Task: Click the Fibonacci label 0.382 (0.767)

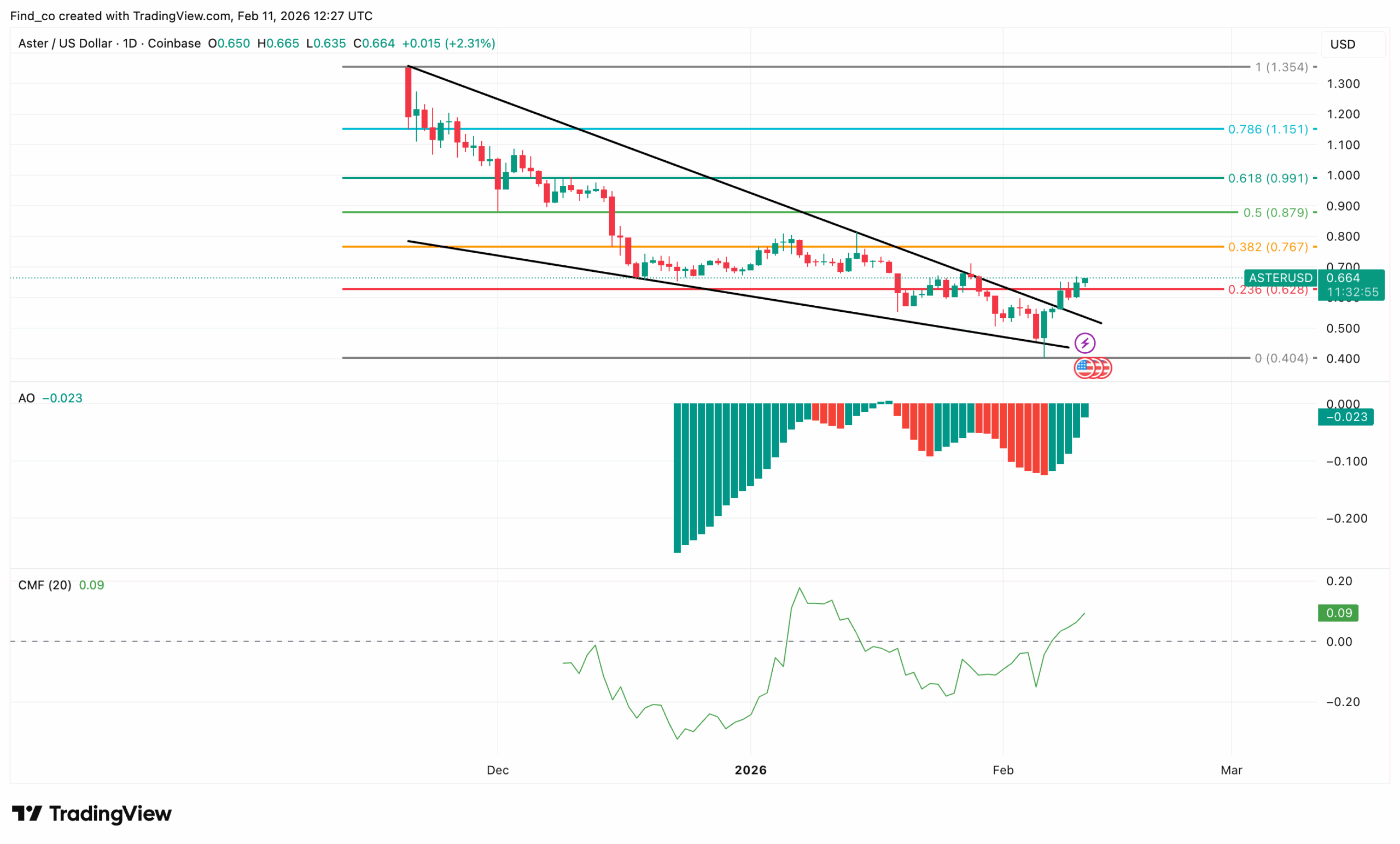Action: (1268, 247)
